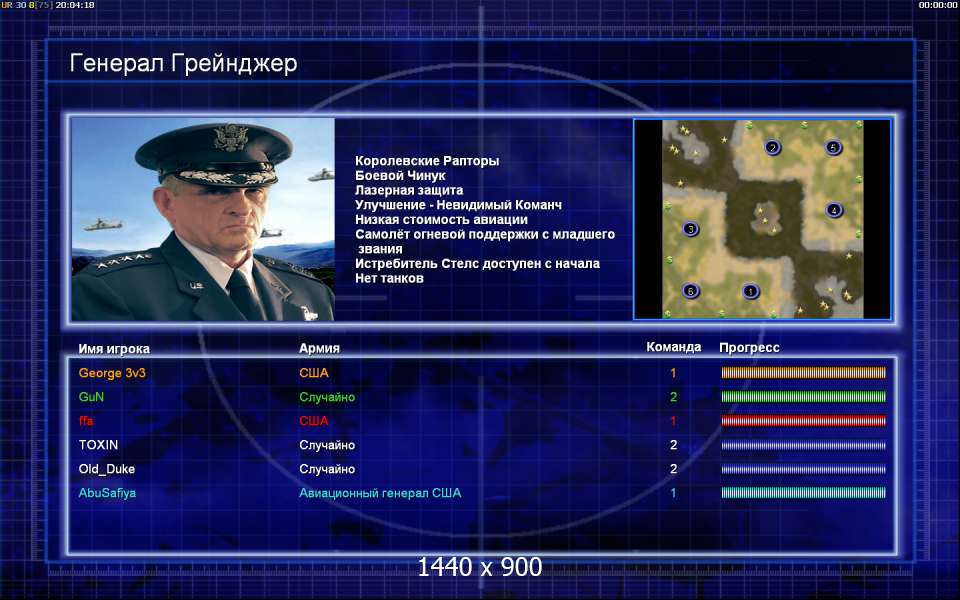
Task: Click team number 1 in ffa's row
Action: click(673, 421)
